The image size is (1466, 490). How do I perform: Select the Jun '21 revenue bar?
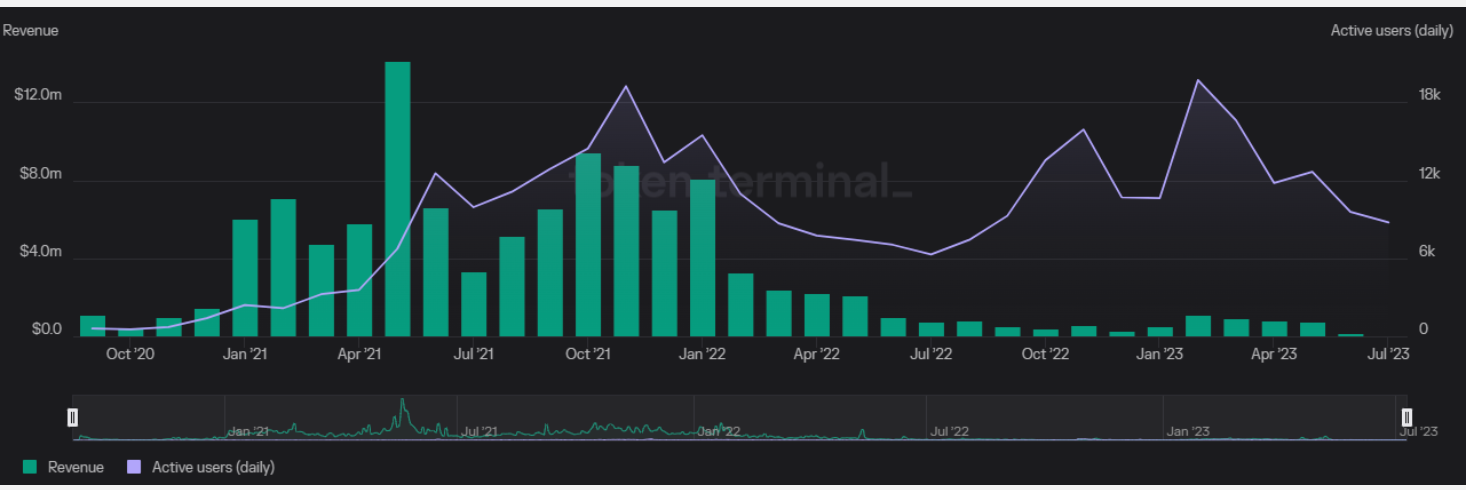(x=436, y=273)
